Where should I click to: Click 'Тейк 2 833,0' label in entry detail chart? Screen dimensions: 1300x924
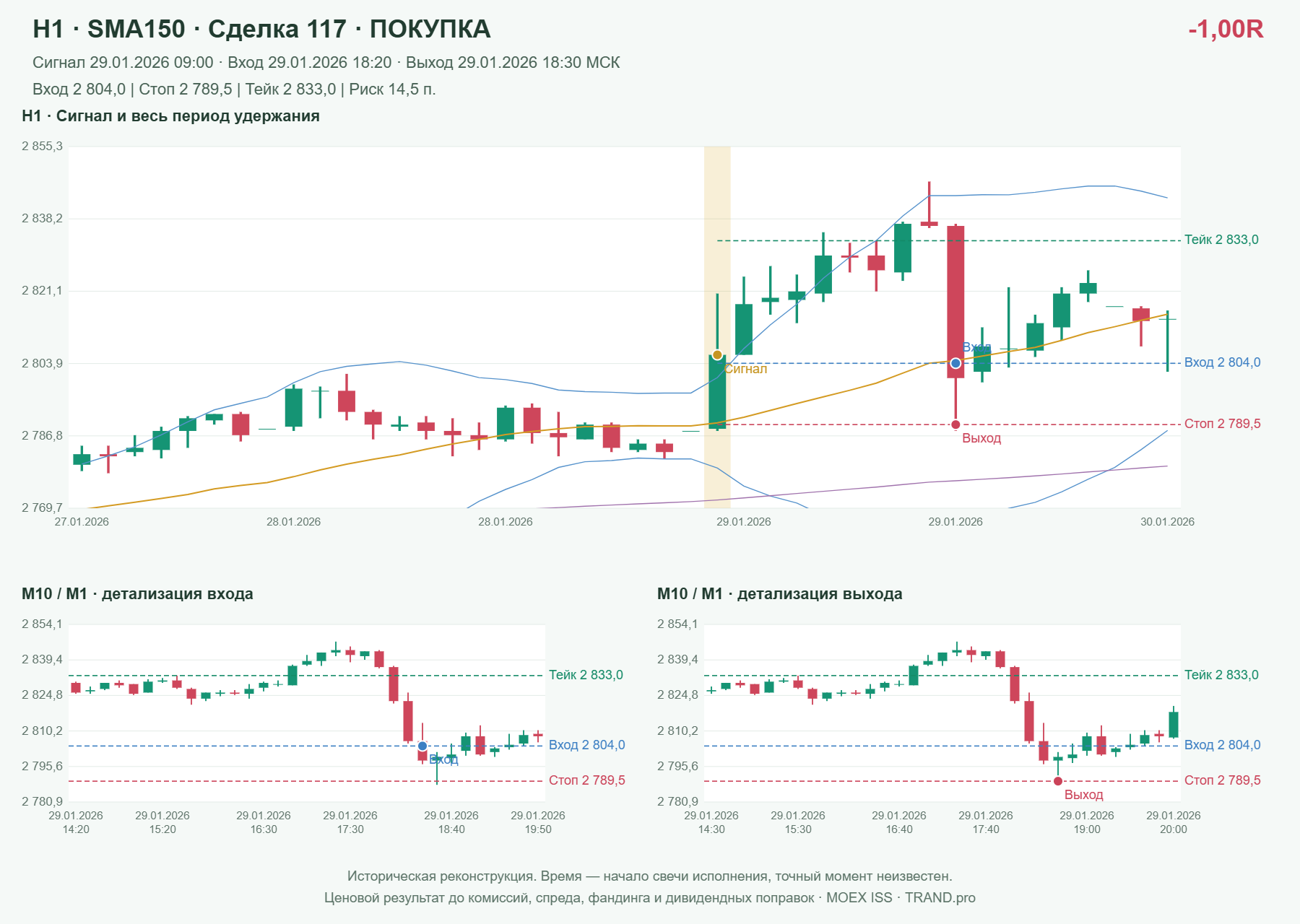pos(586,675)
